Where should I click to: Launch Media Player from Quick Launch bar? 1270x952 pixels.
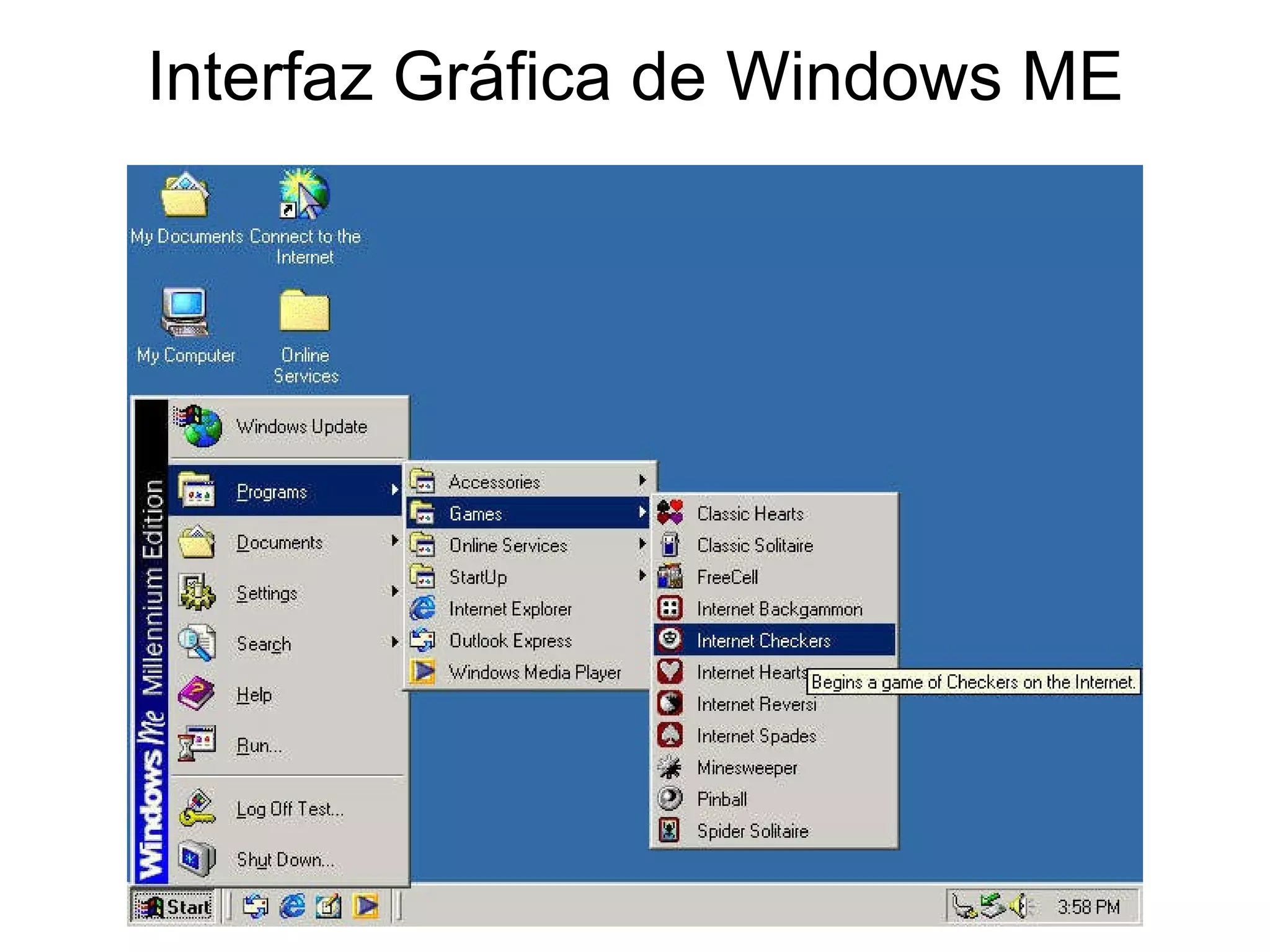point(366,907)
